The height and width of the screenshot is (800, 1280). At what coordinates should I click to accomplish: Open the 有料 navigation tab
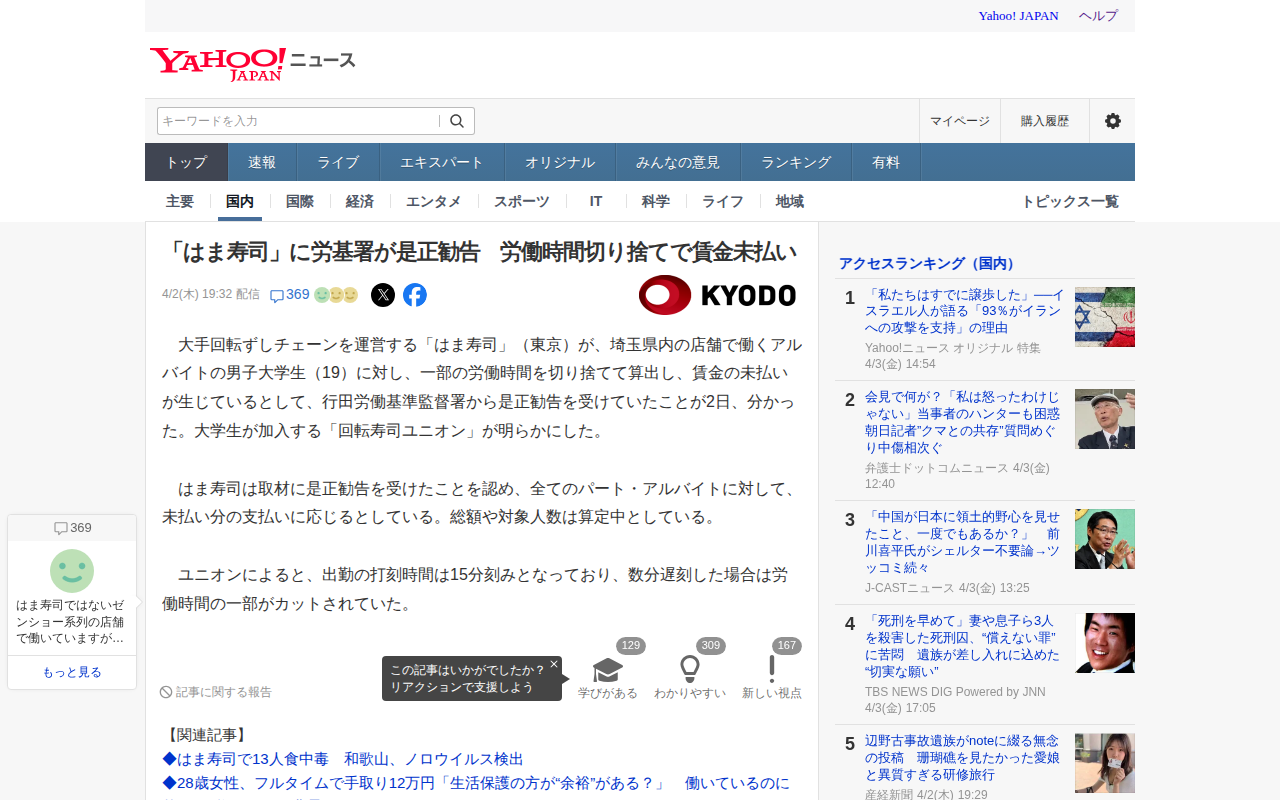click(x=886, y=162)
